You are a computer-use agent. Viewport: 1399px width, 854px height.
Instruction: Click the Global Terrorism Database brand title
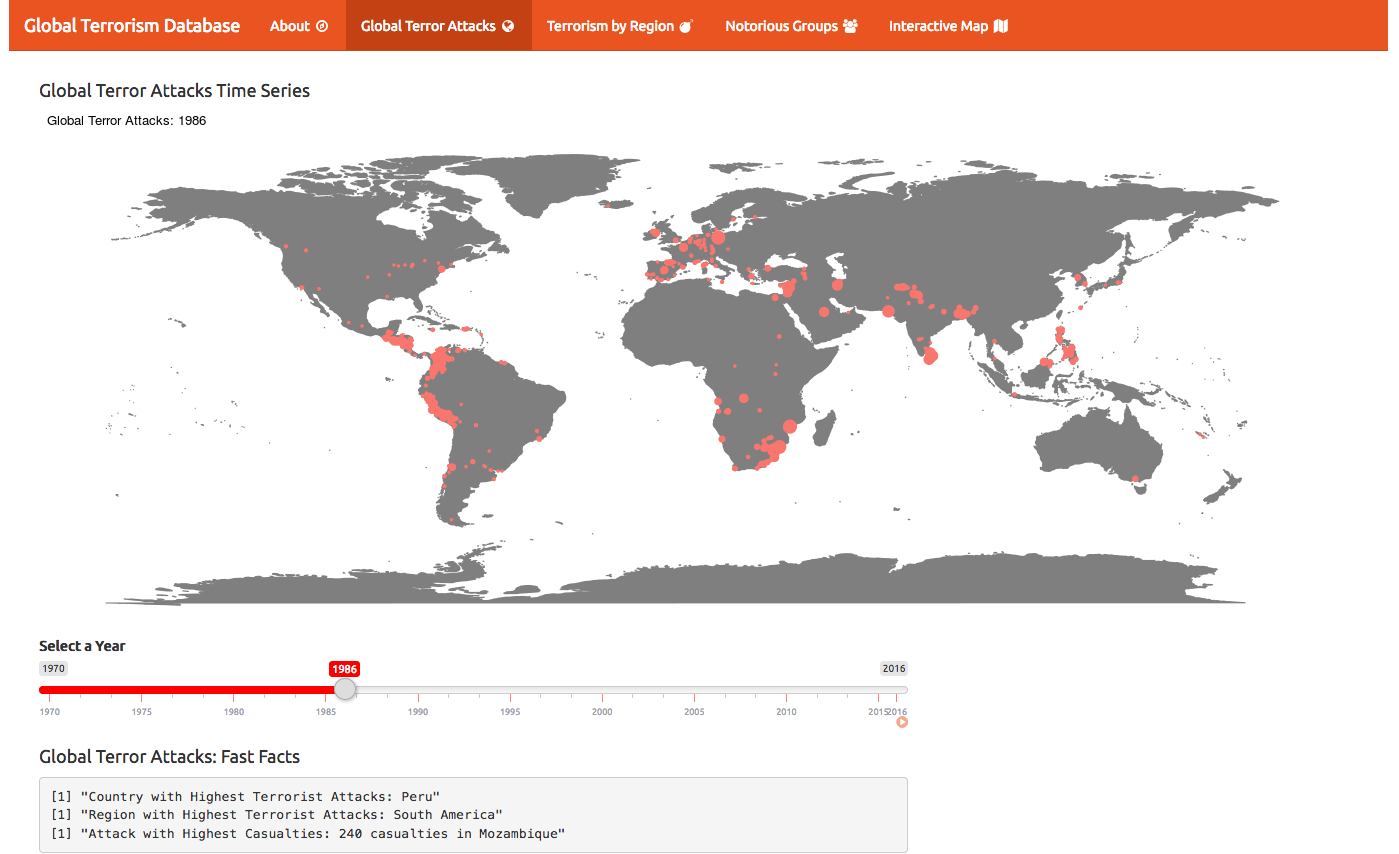(x=132, y=26)
